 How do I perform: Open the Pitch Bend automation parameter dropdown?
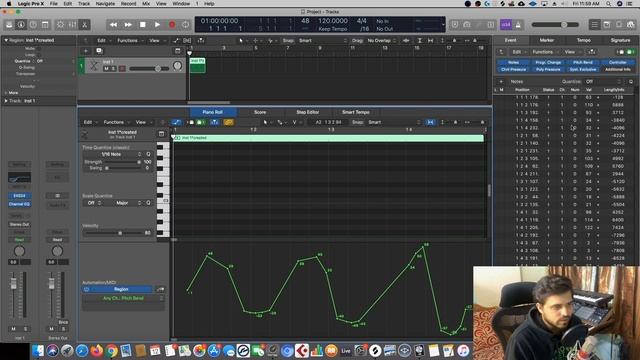(123, 298)
